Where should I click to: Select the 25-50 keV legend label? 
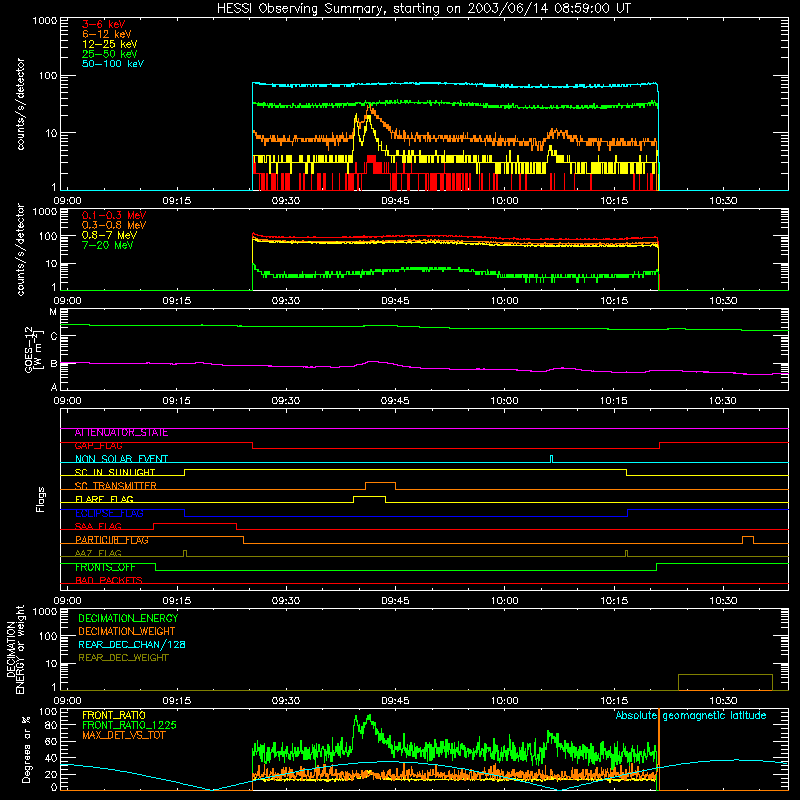point(110,54)
